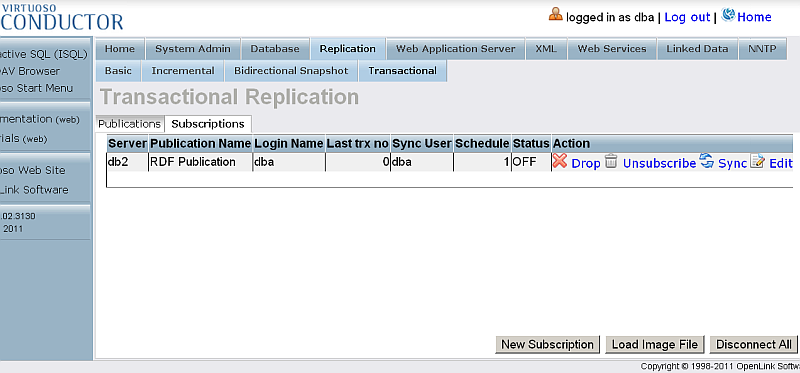Select the Linked Data tab
The height and width of the screenshot is (373, 800).
[x=697, y=49]
